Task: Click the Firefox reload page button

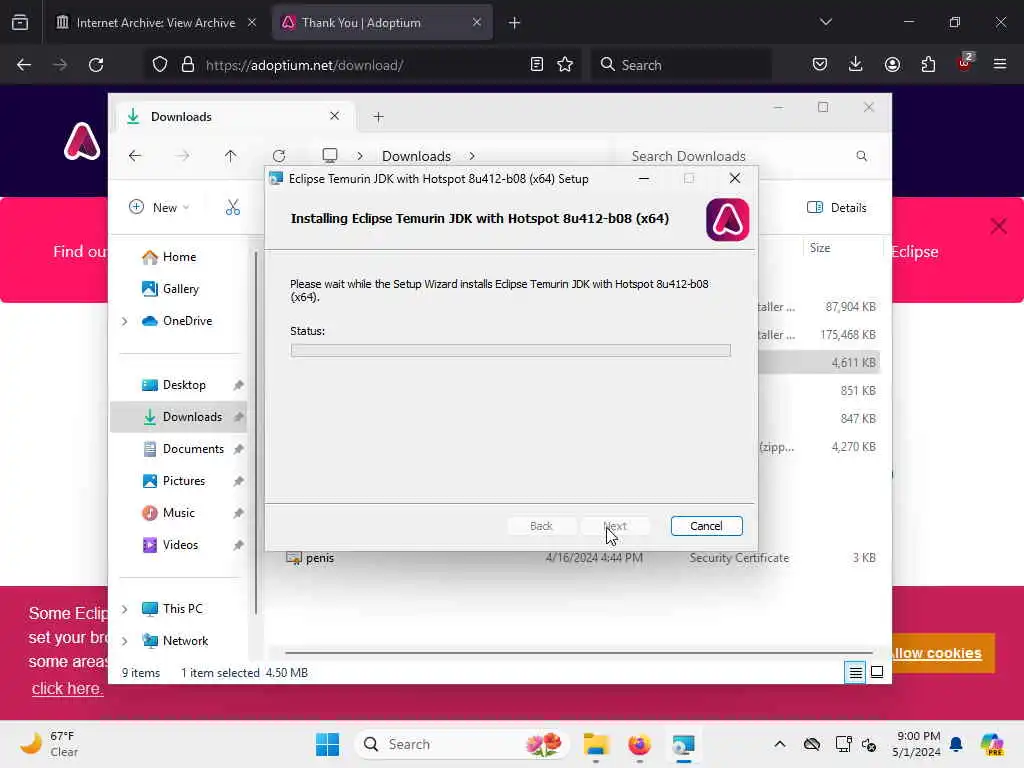Action: 96,65
